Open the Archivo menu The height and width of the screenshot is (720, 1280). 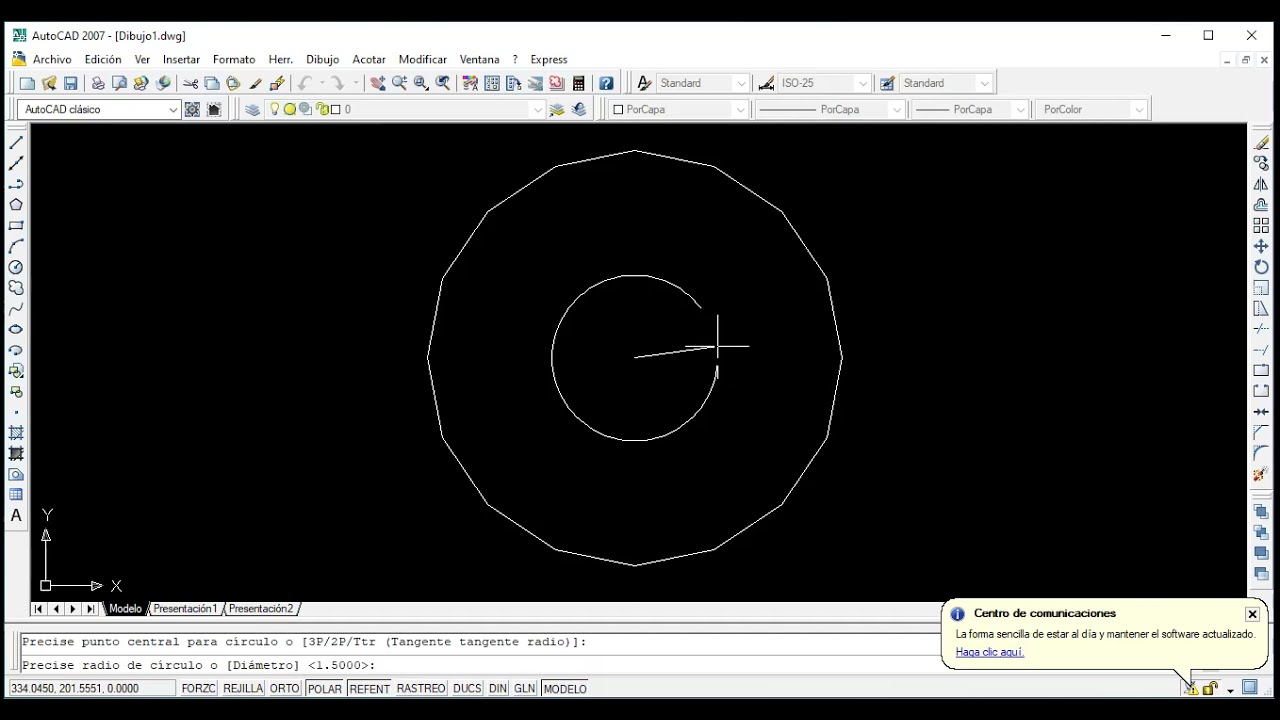pos(52,59)
